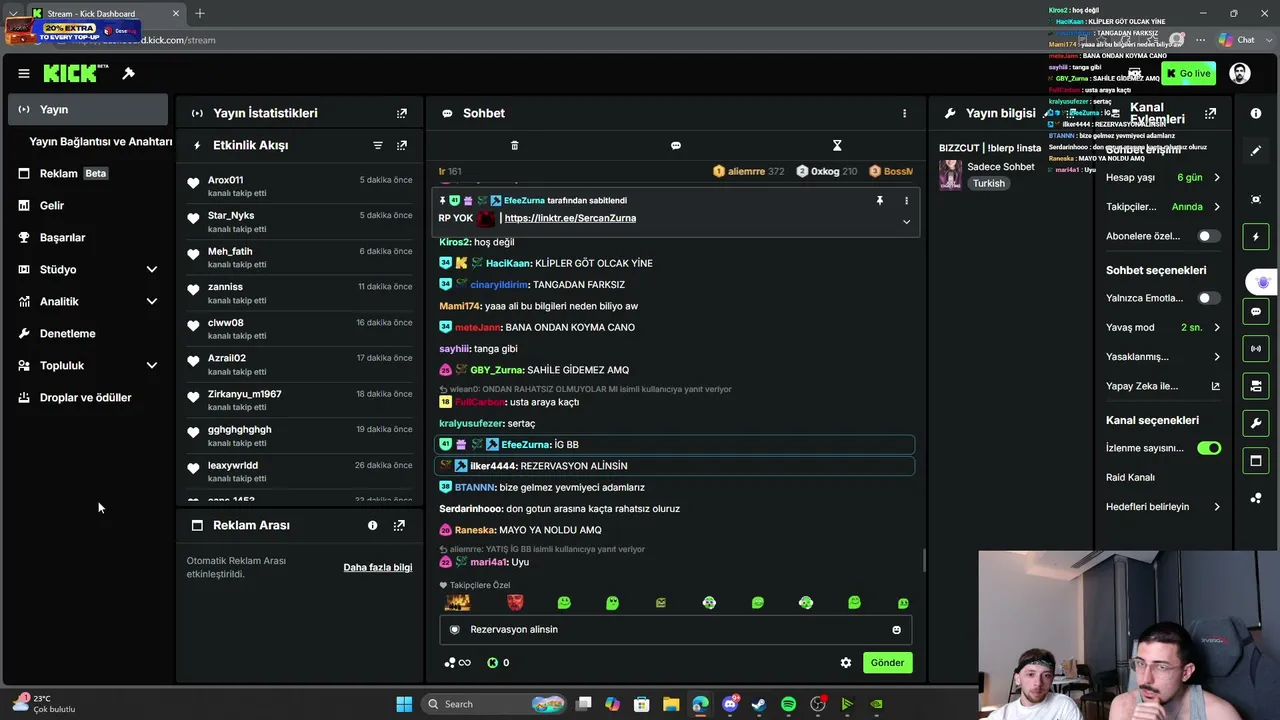Open Hedefleri belirleyin settings
Screen dimensions: 1280x720
[x=1163, y=507]
